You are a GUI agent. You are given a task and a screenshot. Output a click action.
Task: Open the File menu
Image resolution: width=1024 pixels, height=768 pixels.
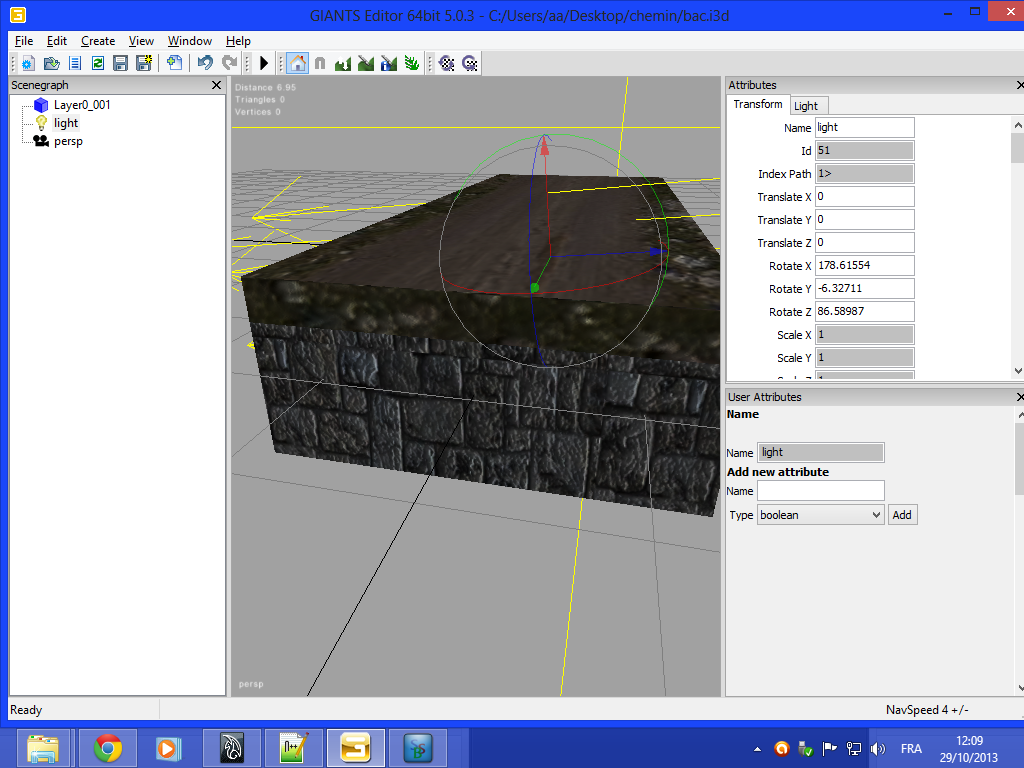coord(24,40)
